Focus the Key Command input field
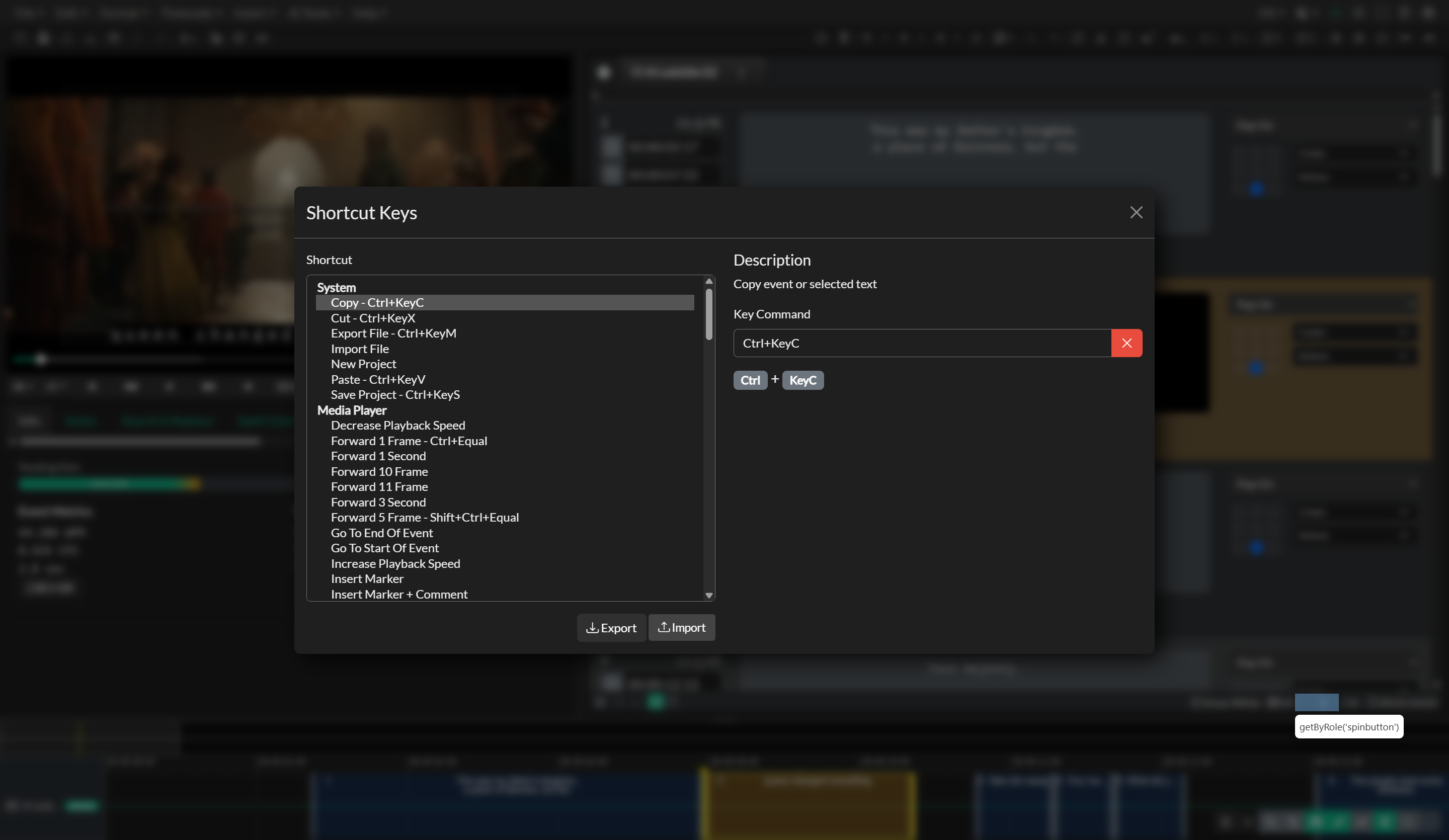The image size is (1449, 840). point(922,343)
